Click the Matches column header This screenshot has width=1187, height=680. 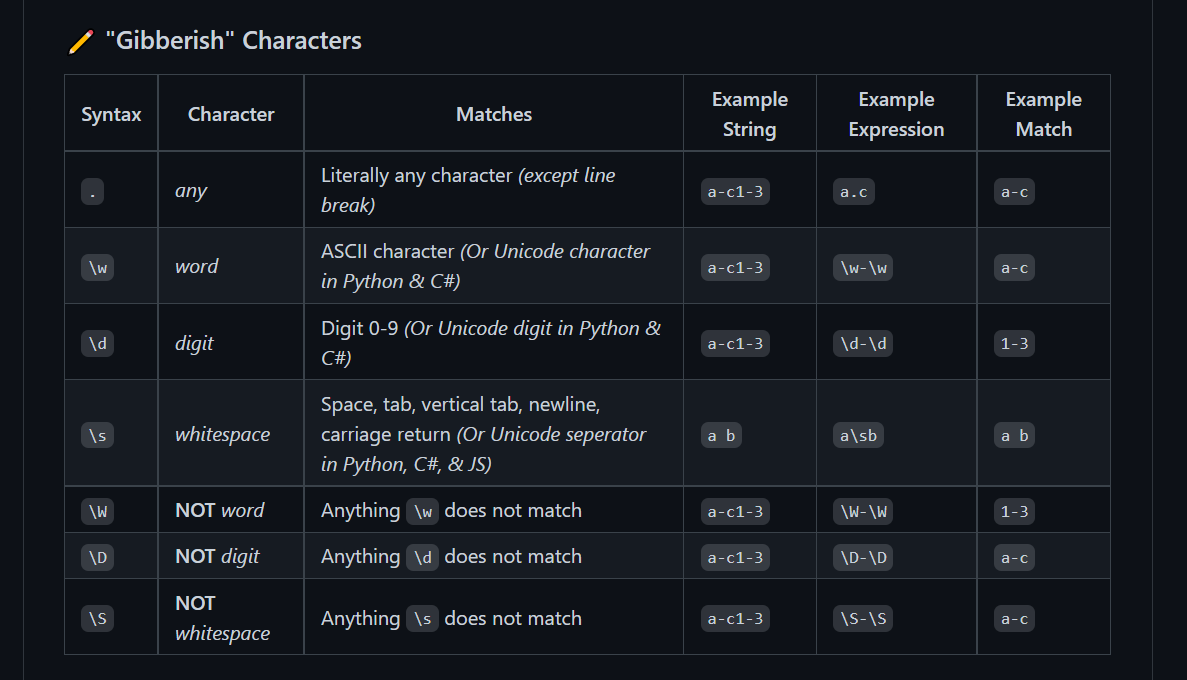coord(494,114)
